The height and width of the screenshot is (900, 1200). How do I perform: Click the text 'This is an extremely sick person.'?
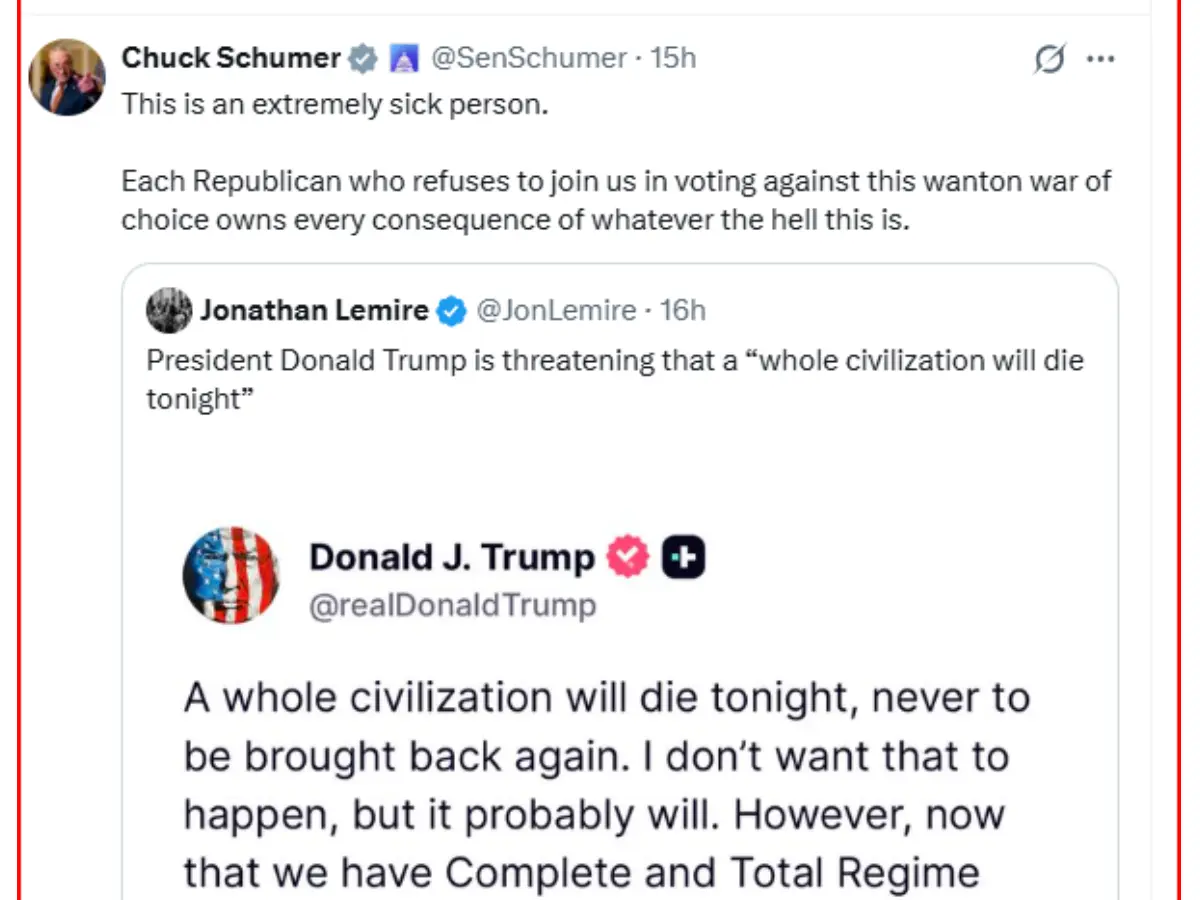coord(335,104)
